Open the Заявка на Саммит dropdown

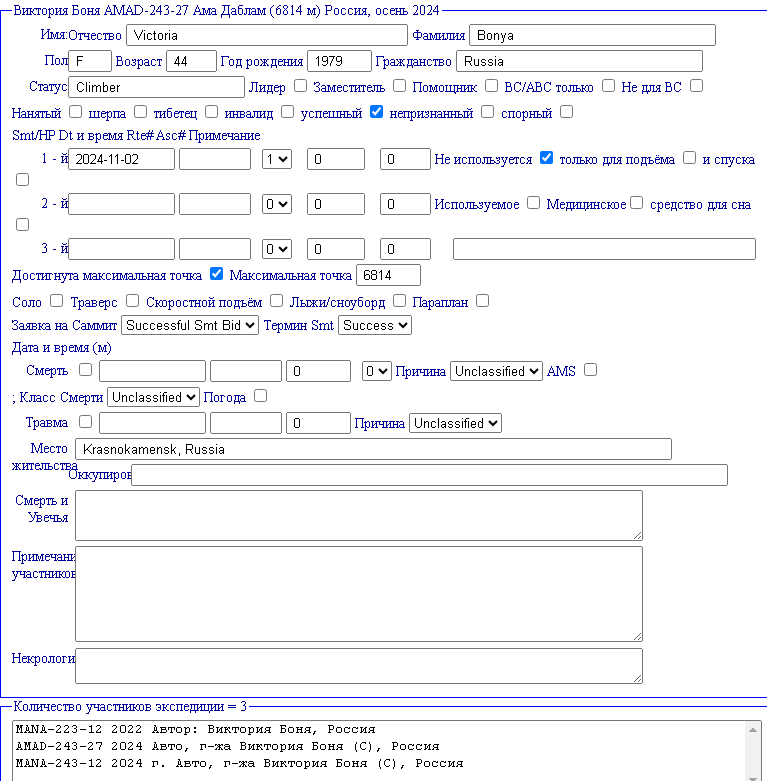190,325
